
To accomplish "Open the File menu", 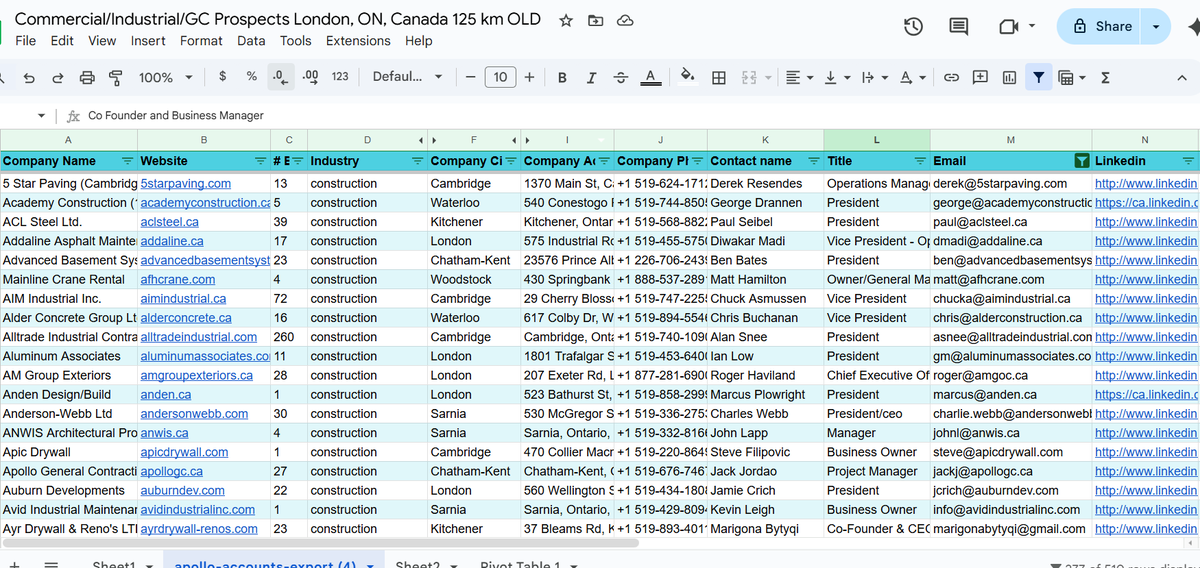I will coord(26,41).
